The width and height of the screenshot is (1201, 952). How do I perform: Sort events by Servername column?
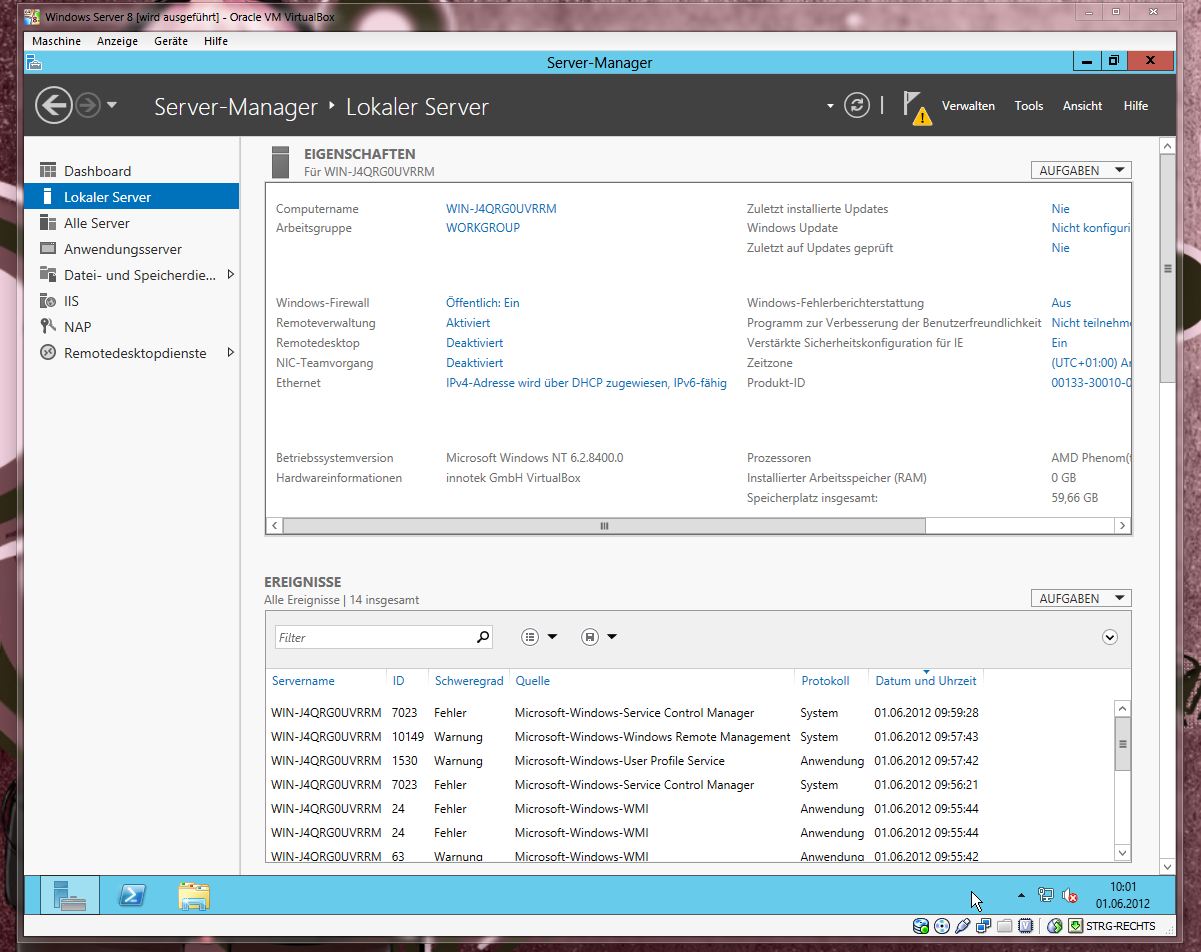click(303, 681)
